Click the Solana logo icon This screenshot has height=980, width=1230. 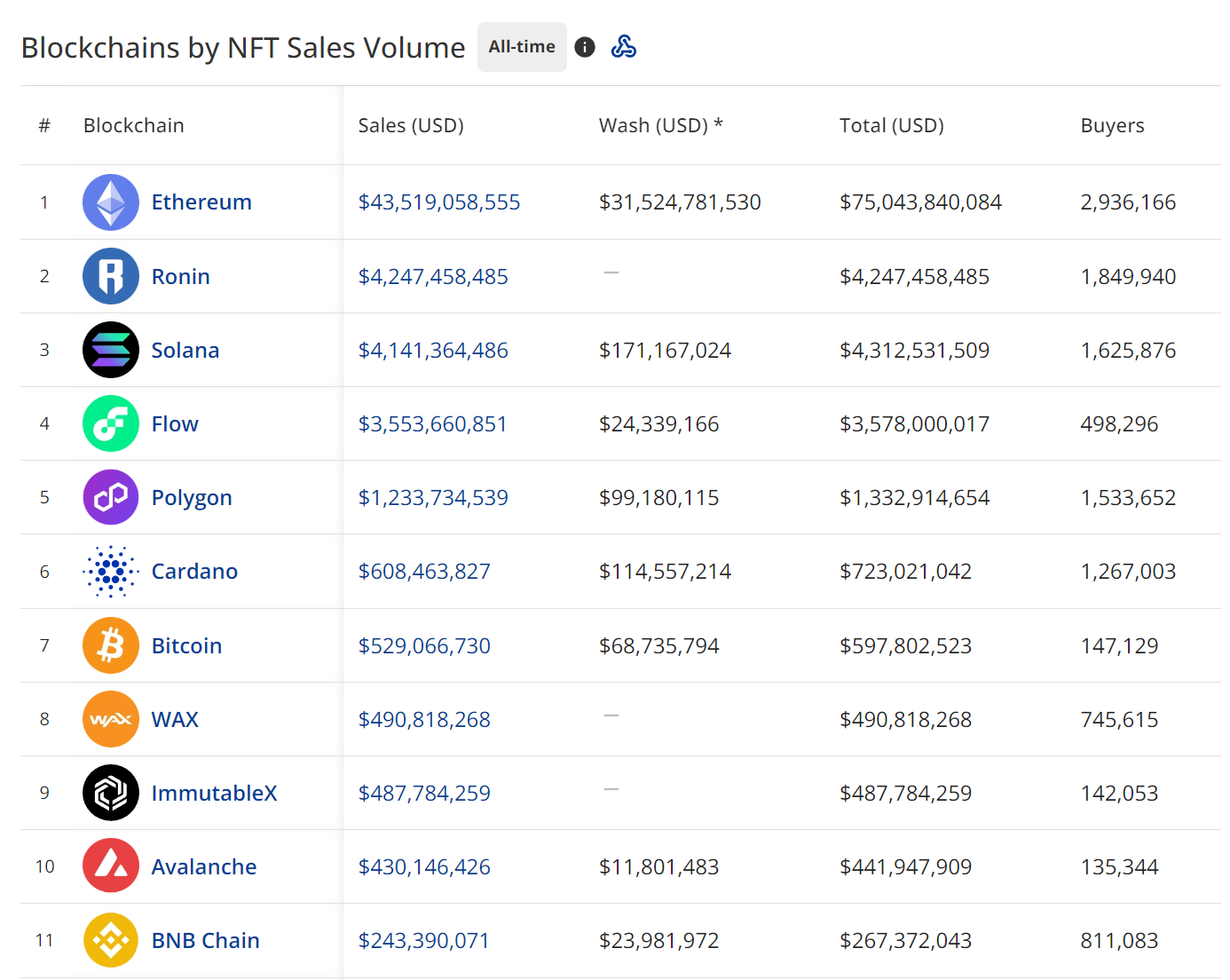pyautogui.click(x=111, y=350)
